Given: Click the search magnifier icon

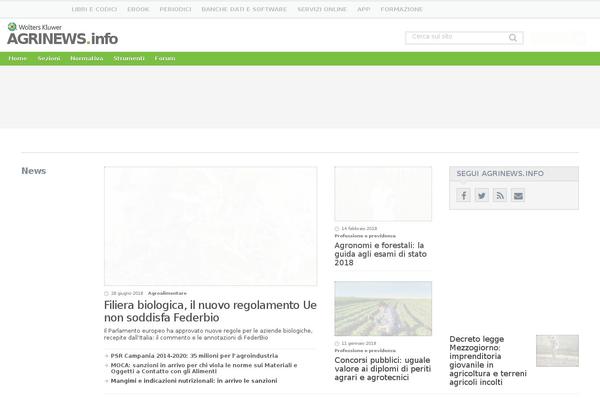Looking at the screenshot, I should (x=513, y=38).
